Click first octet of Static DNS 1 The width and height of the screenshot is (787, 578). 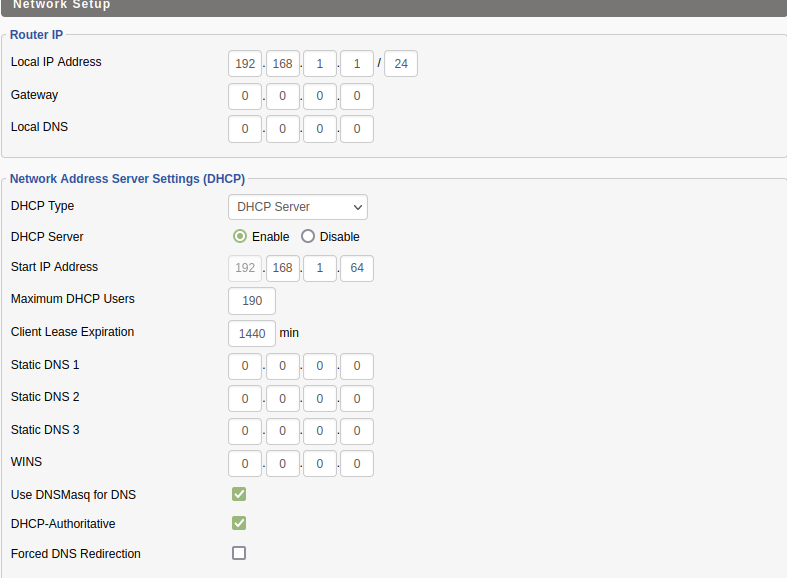[x=245, y=366]
